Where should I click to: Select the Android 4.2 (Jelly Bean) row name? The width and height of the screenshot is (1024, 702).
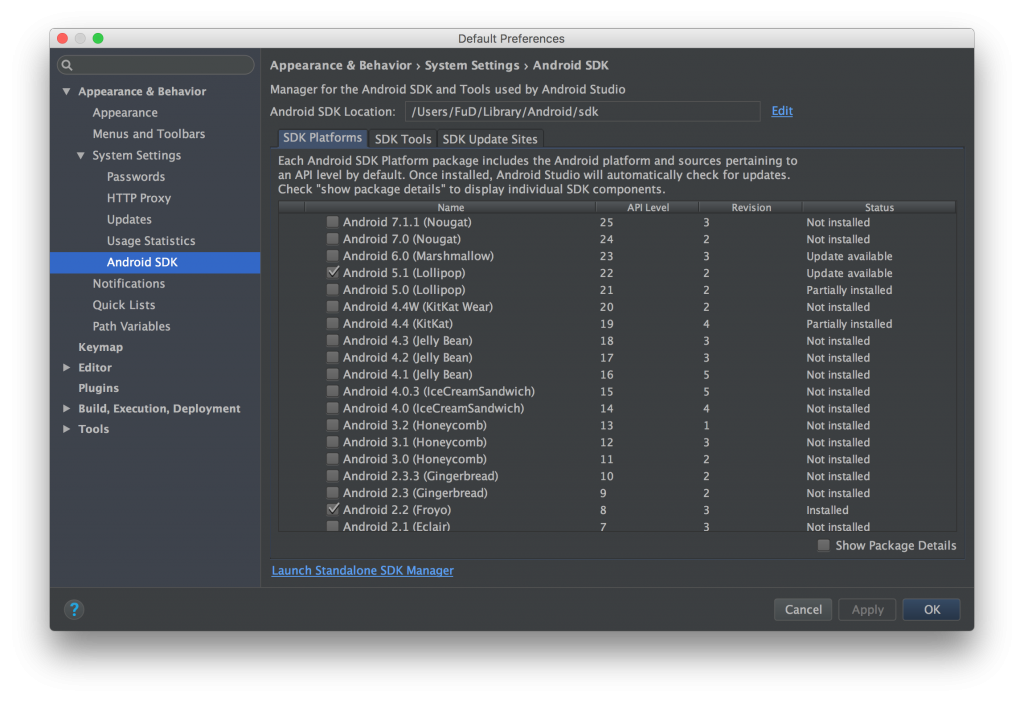tap(408, 358)
